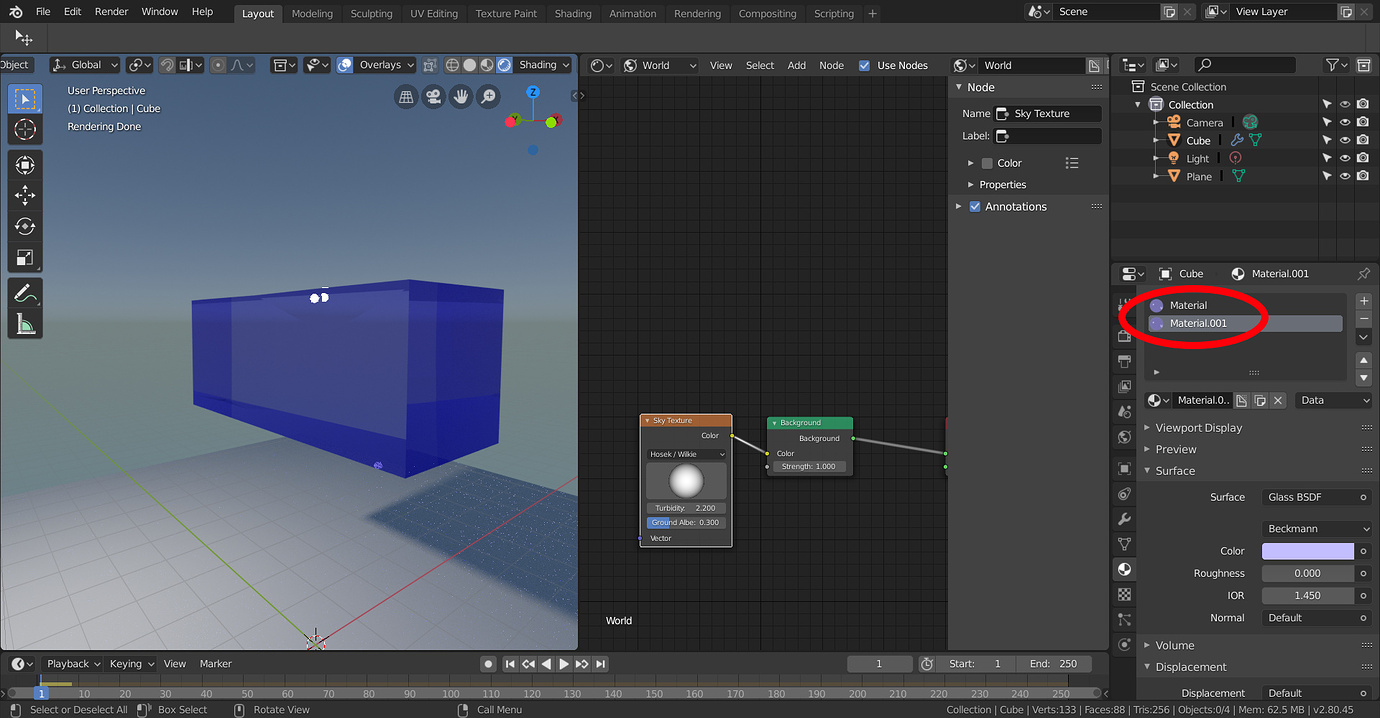Toggle viewport Overlays button

[x=344, y=65]
